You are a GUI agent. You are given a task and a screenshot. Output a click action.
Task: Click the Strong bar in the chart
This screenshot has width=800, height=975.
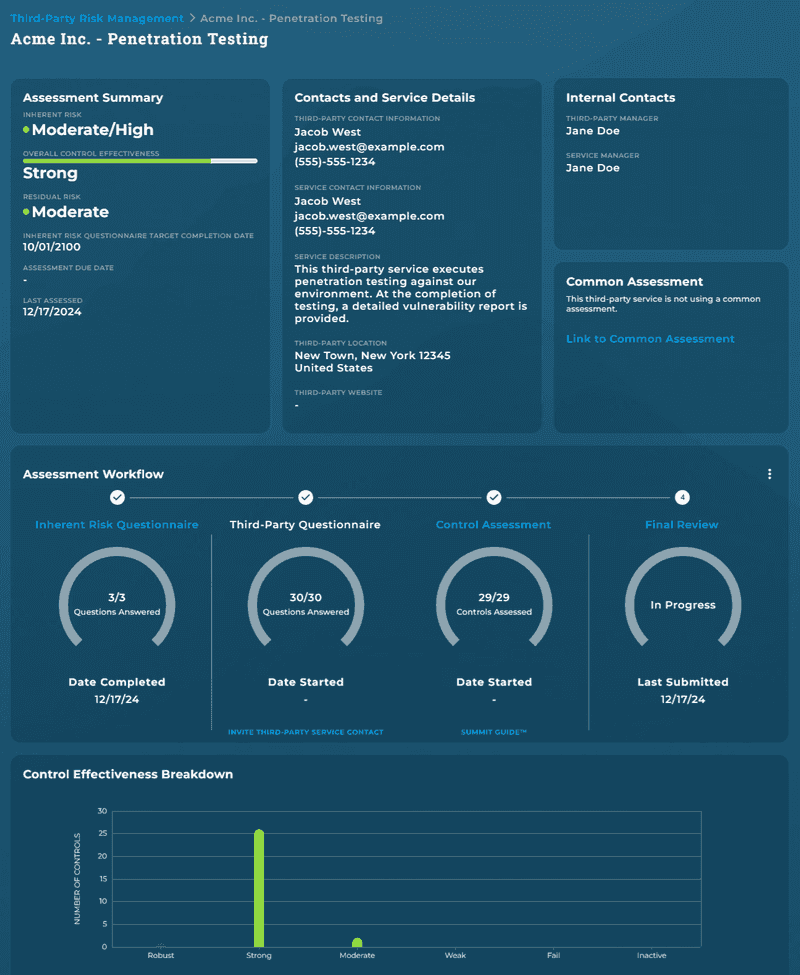(259, 888)
